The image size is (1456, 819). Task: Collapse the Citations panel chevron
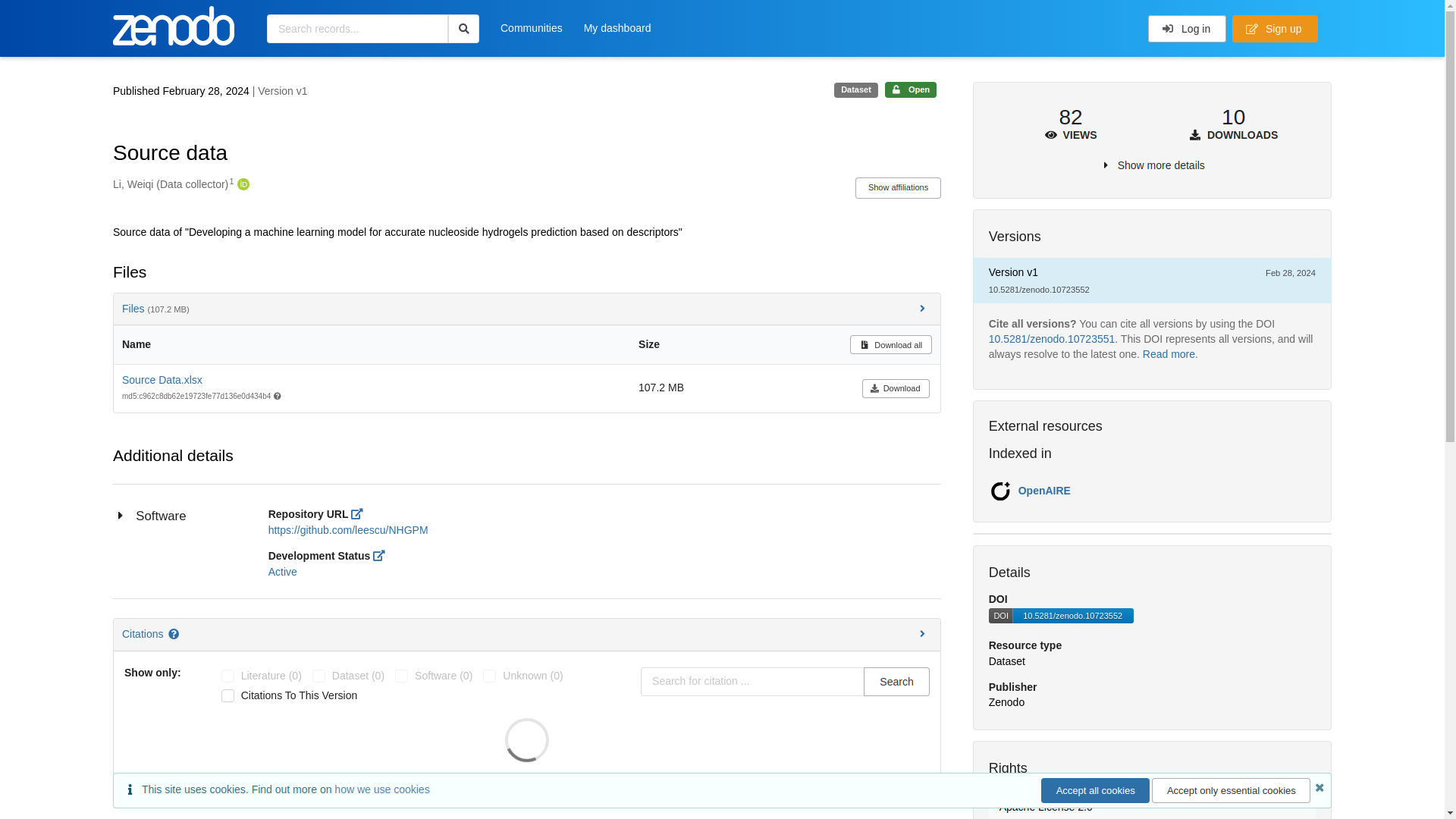coord(922,634)
